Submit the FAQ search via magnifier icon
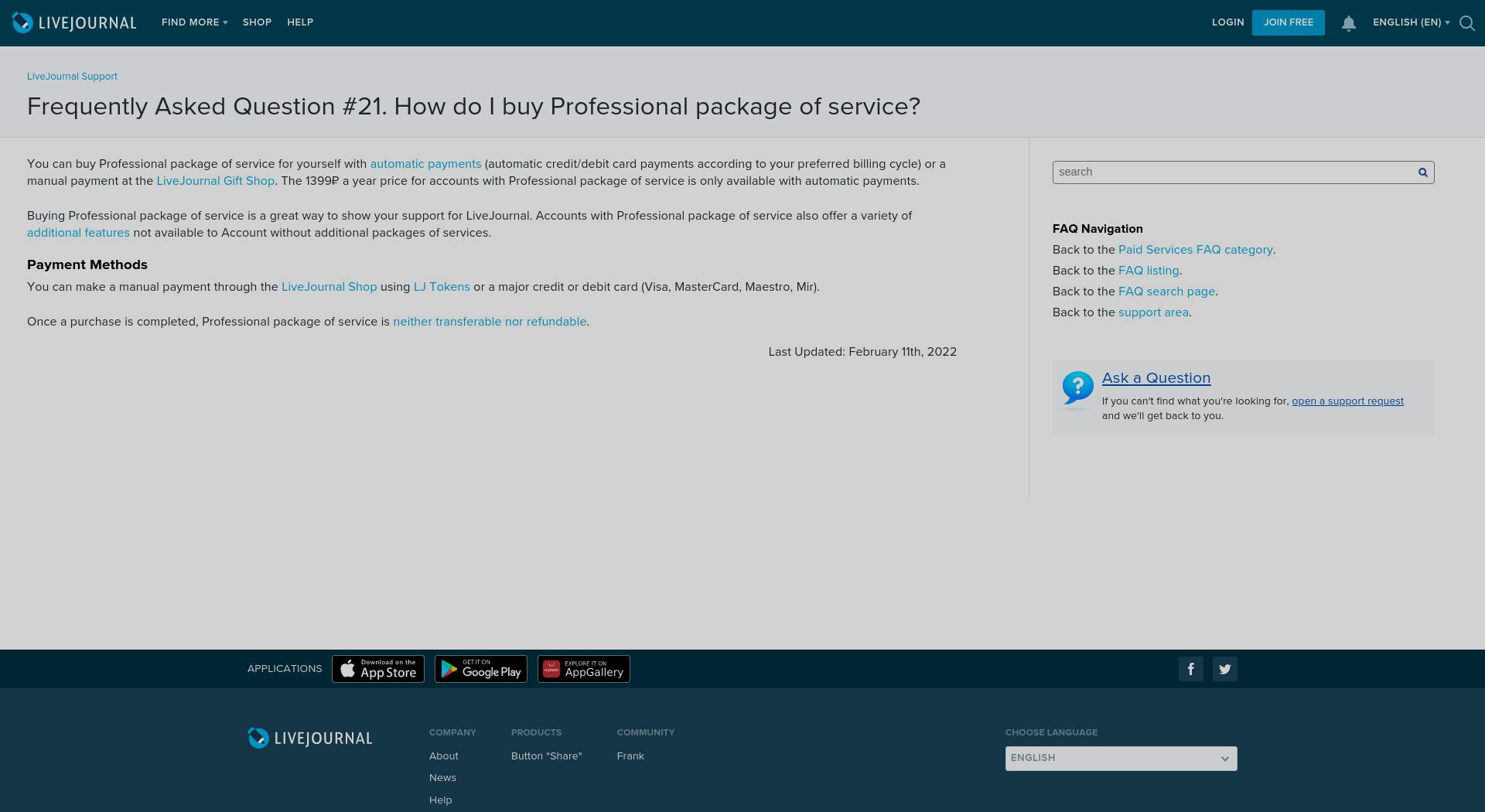The width and height of the screenshot is (1485, 812). coord(1422,172)
